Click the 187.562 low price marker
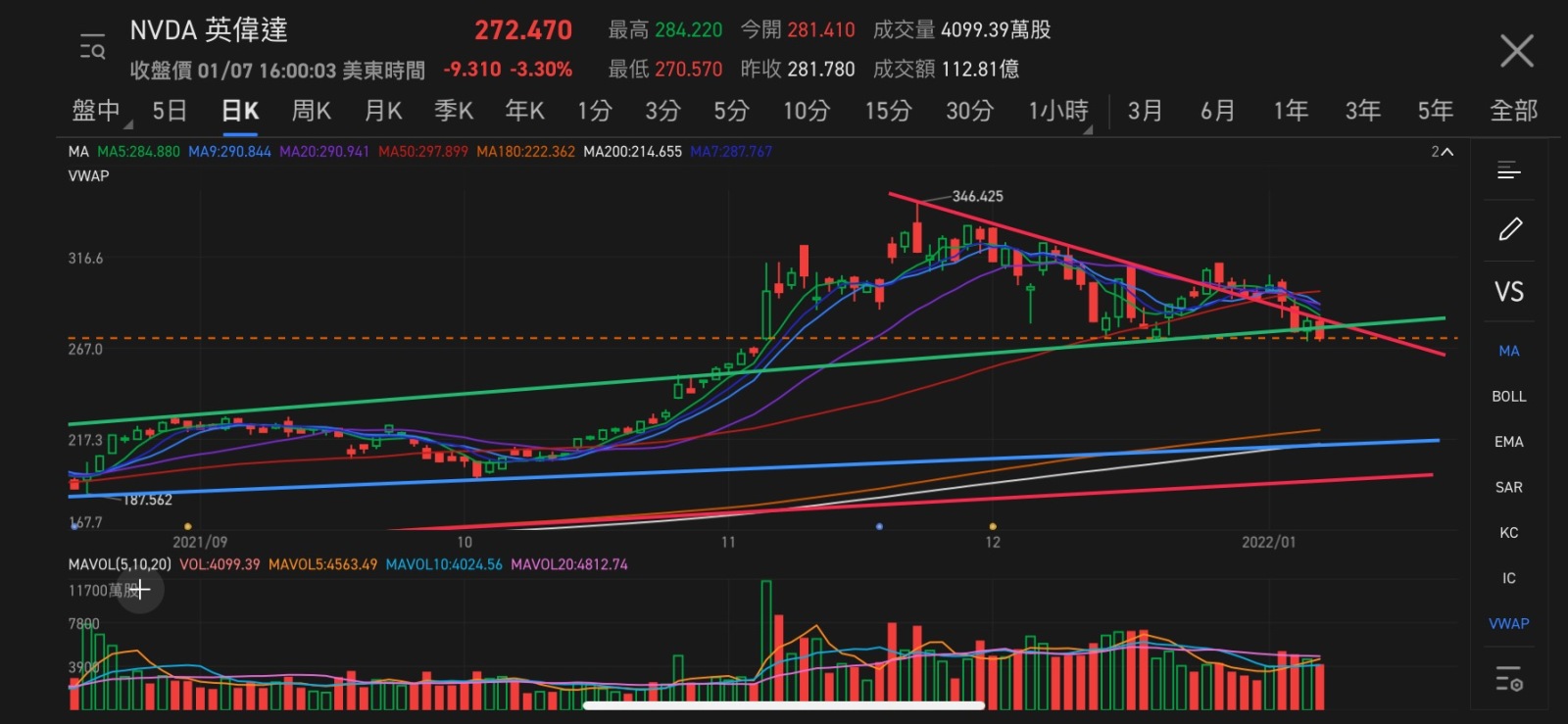The height and width of the screenshot is (724, 1568). coord(147,500)
